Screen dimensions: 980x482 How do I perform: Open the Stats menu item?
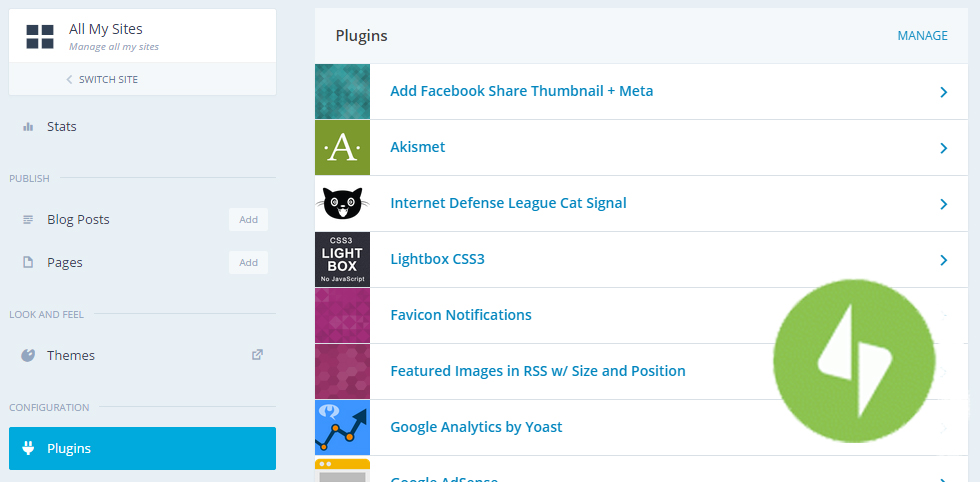pyautogui.click(x=142, y=127)
